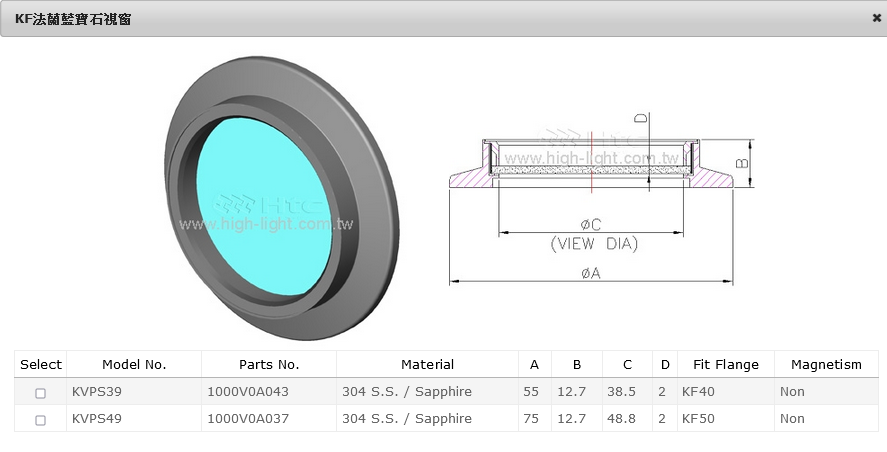Click the KF40 fit flange cell
Viewport: 887px width, 452px height.
point(698,392)
